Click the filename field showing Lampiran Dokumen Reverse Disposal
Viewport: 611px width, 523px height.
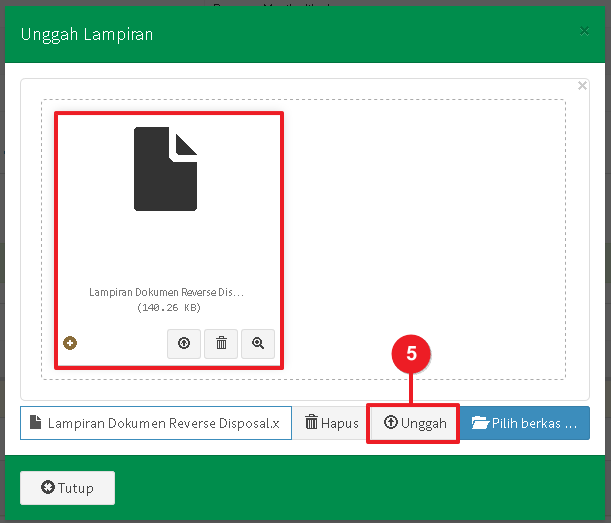coord(160,423)
